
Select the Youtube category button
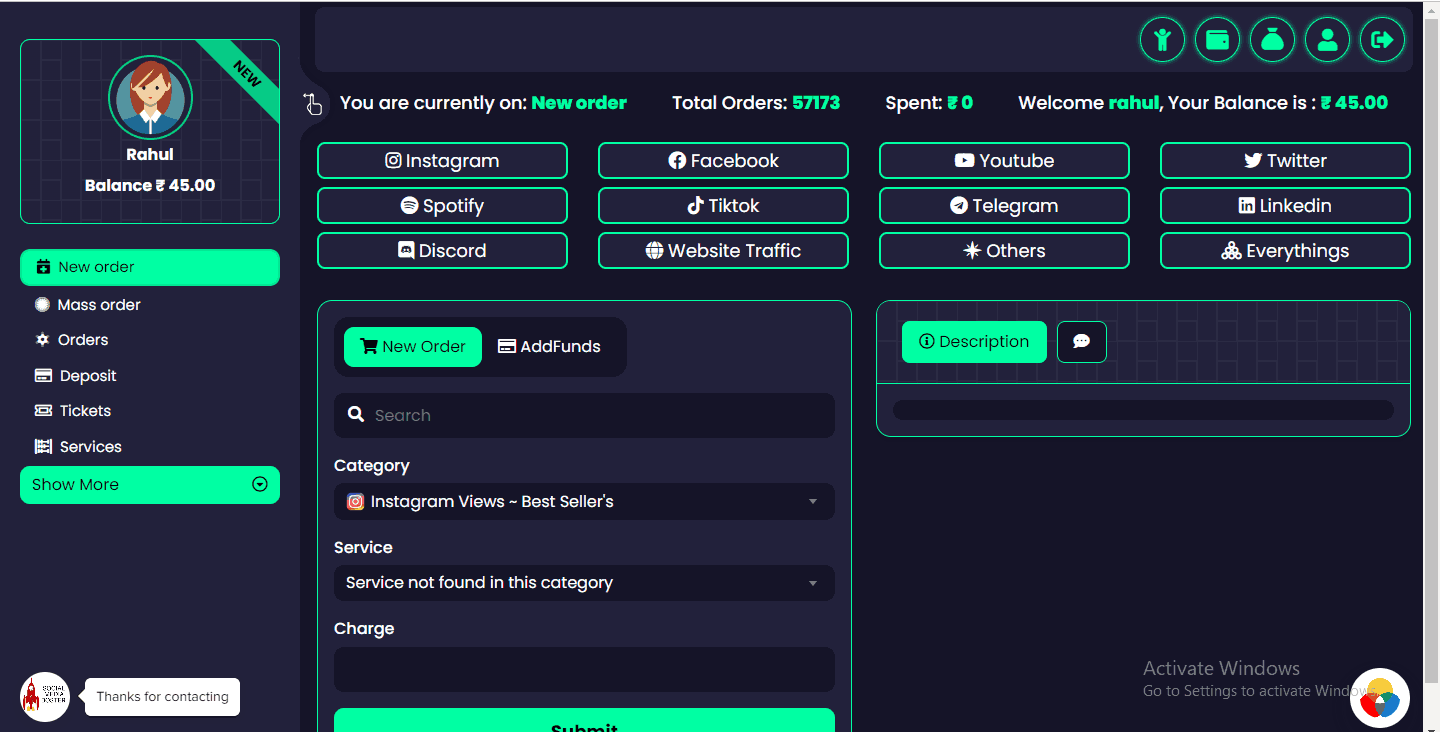click(1004, 161)
